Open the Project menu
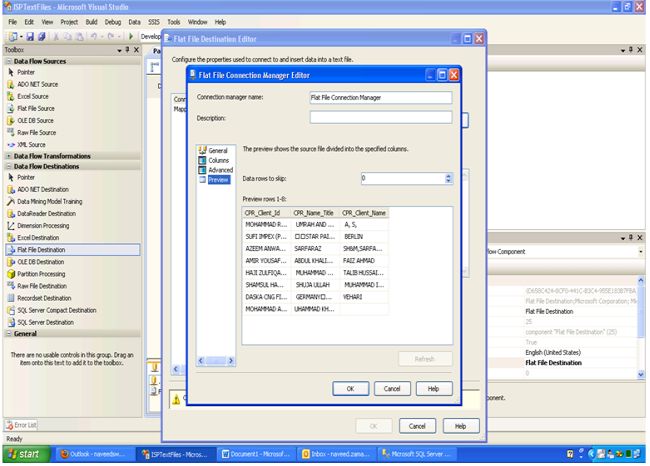 click(69, 22)
